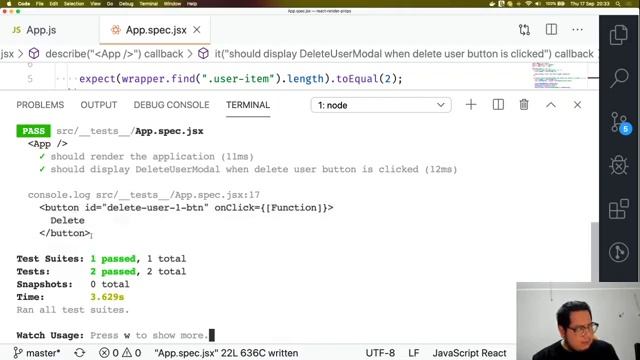The height and width of the screenshot is (360, 640).
Task: Open the Selection menu in menu bar
Action: (74, 4)
